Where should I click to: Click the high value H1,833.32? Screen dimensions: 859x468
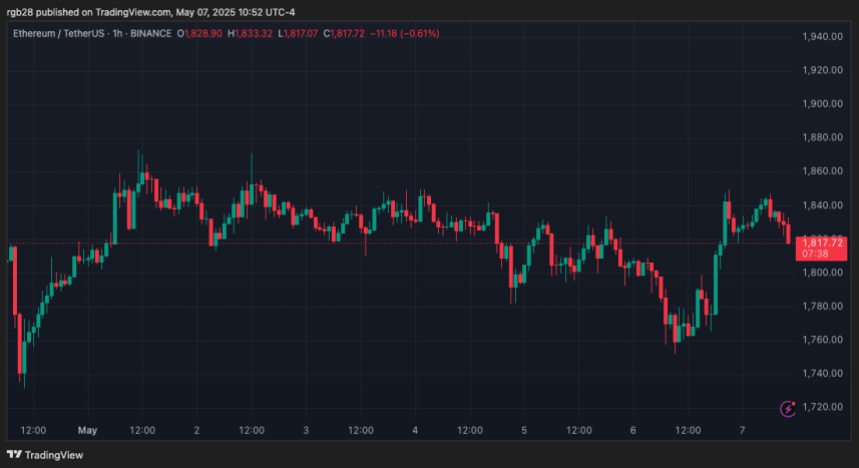[x=254, y=33]
